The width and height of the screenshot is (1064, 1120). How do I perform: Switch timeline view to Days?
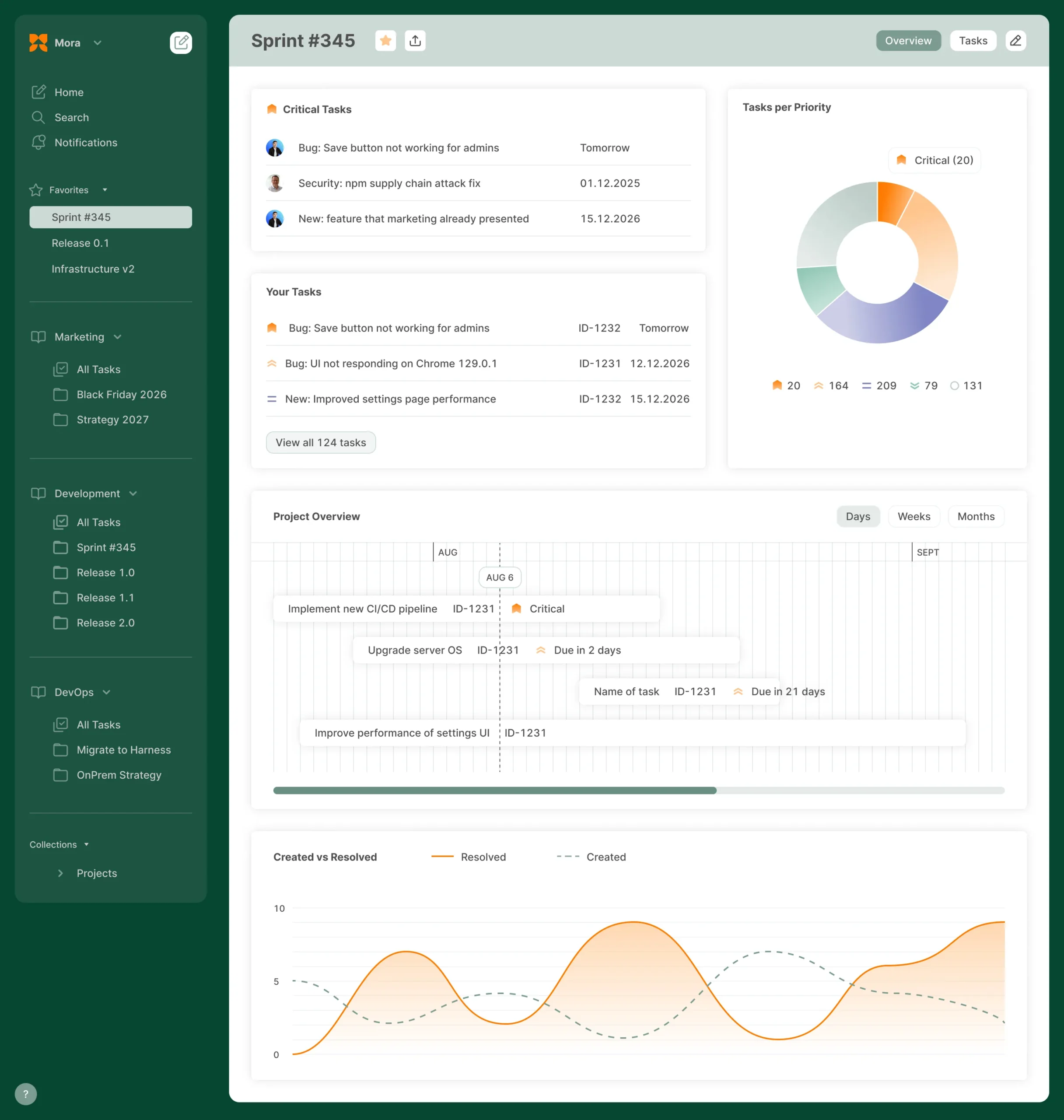tap(857, 517)
